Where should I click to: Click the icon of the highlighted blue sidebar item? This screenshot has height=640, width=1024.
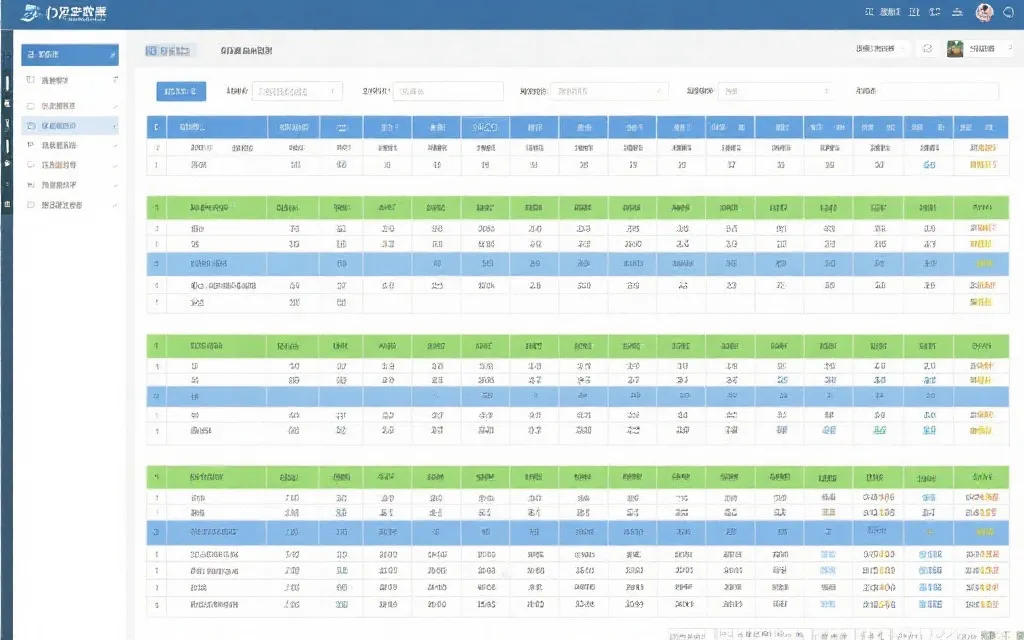pos(30,54)
